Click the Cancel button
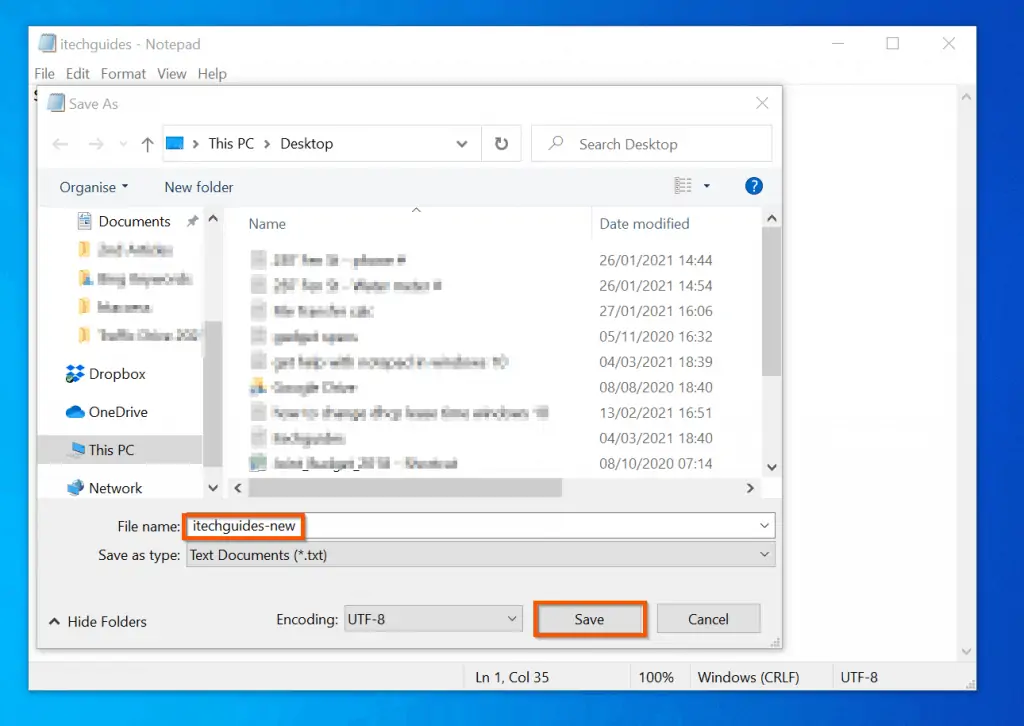1024x726 pixels. point(708,619)
